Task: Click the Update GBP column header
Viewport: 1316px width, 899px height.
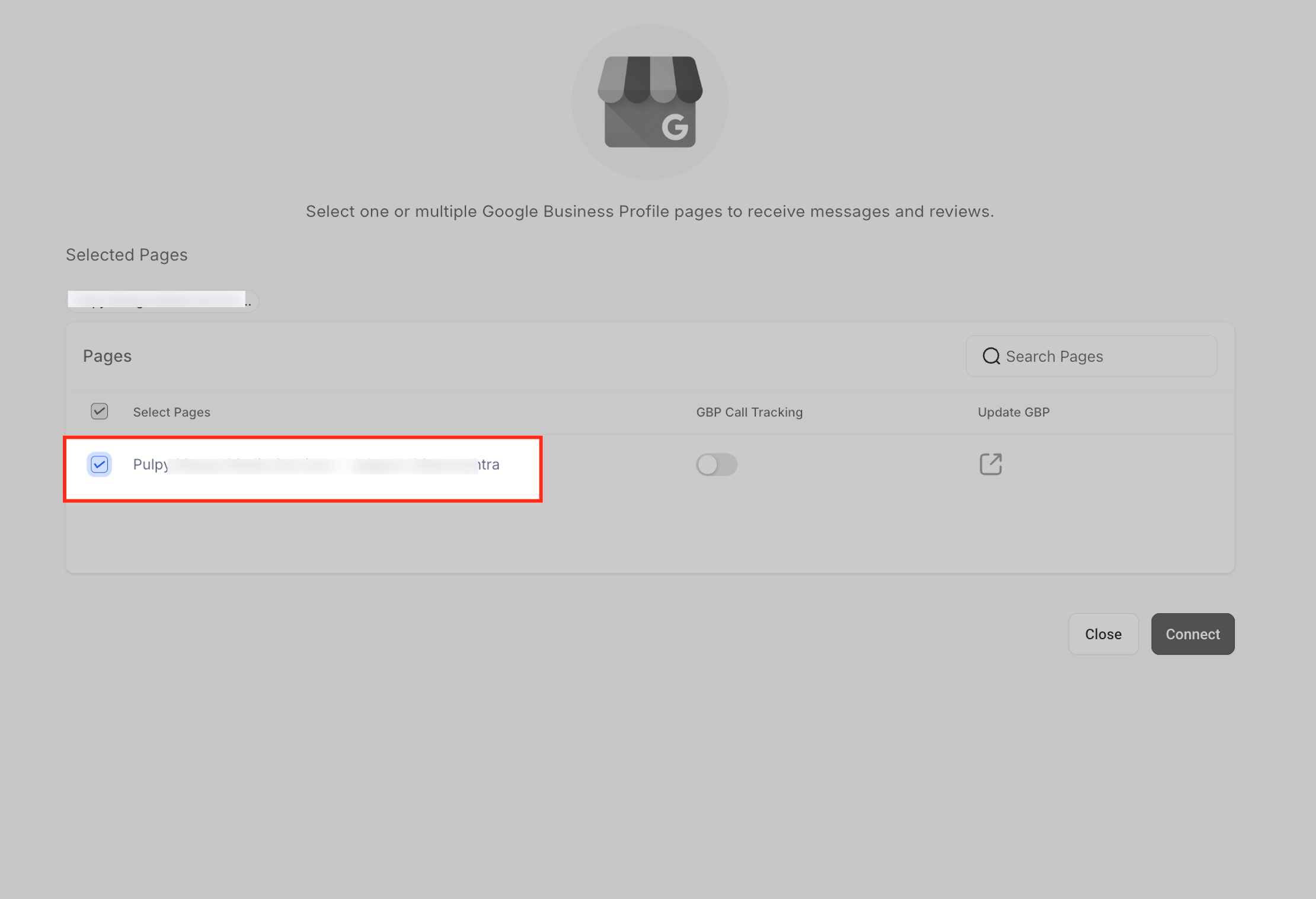Action: [x=1013, y=412]
